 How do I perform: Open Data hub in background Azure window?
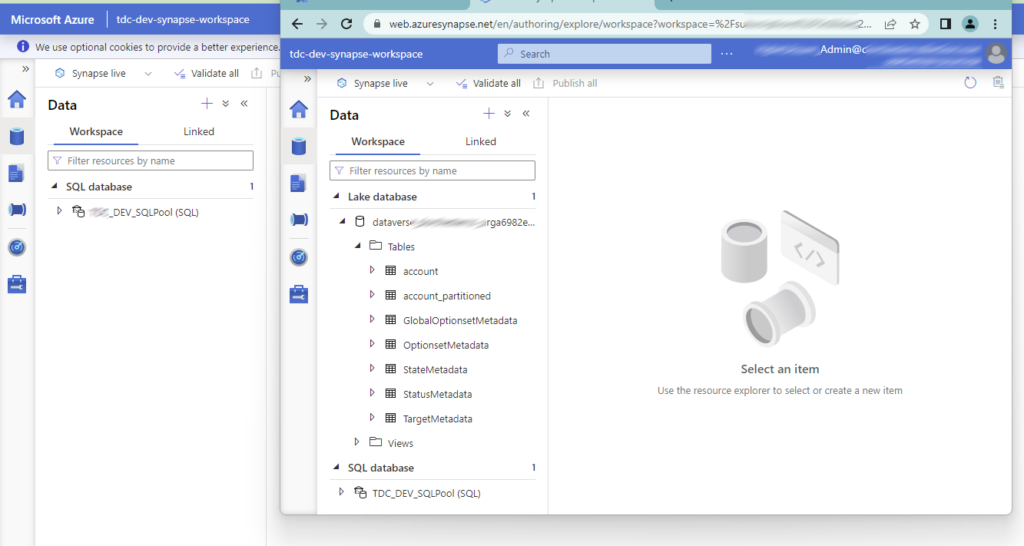click(x=17, y=136)
